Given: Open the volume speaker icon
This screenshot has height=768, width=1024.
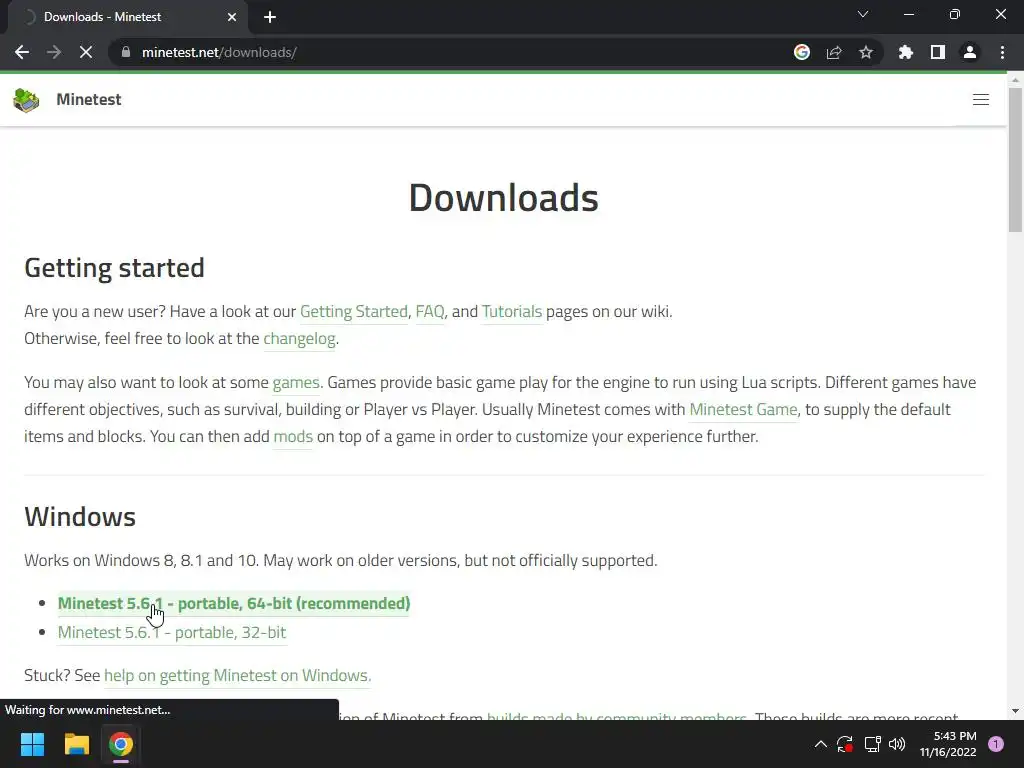Looking at the screenshot, I should 897,744.
